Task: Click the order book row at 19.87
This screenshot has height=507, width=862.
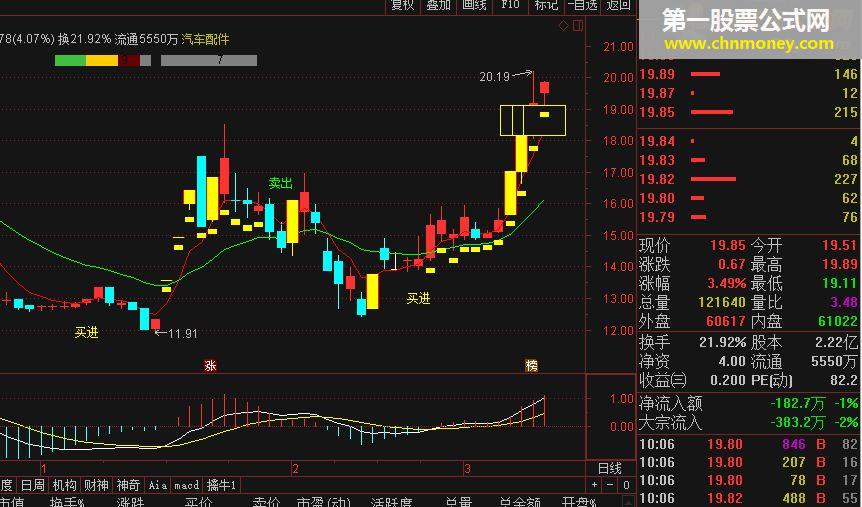Action: (749, 93)
